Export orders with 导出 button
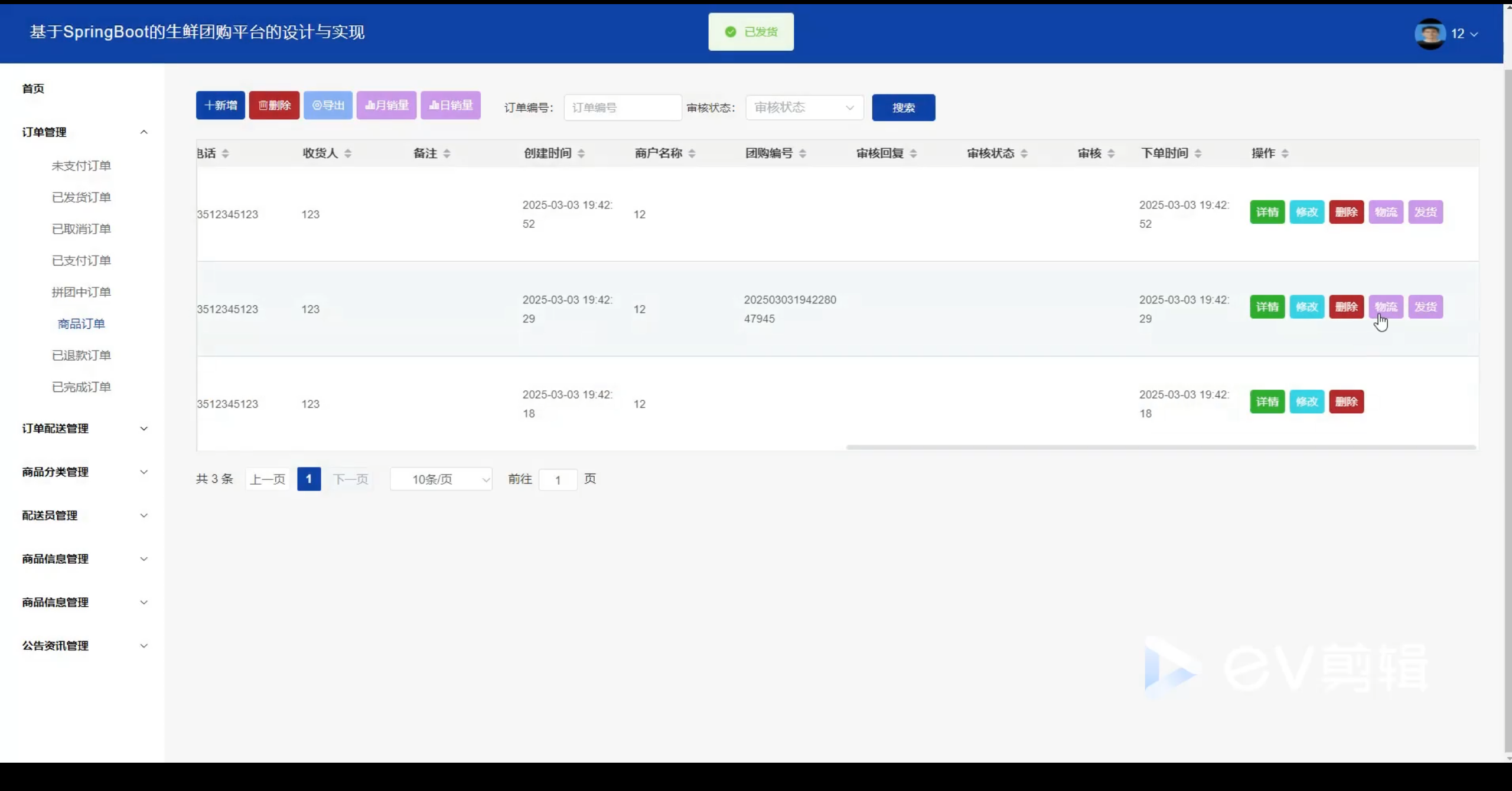1512x791 pixels. [x=328, y=106]
